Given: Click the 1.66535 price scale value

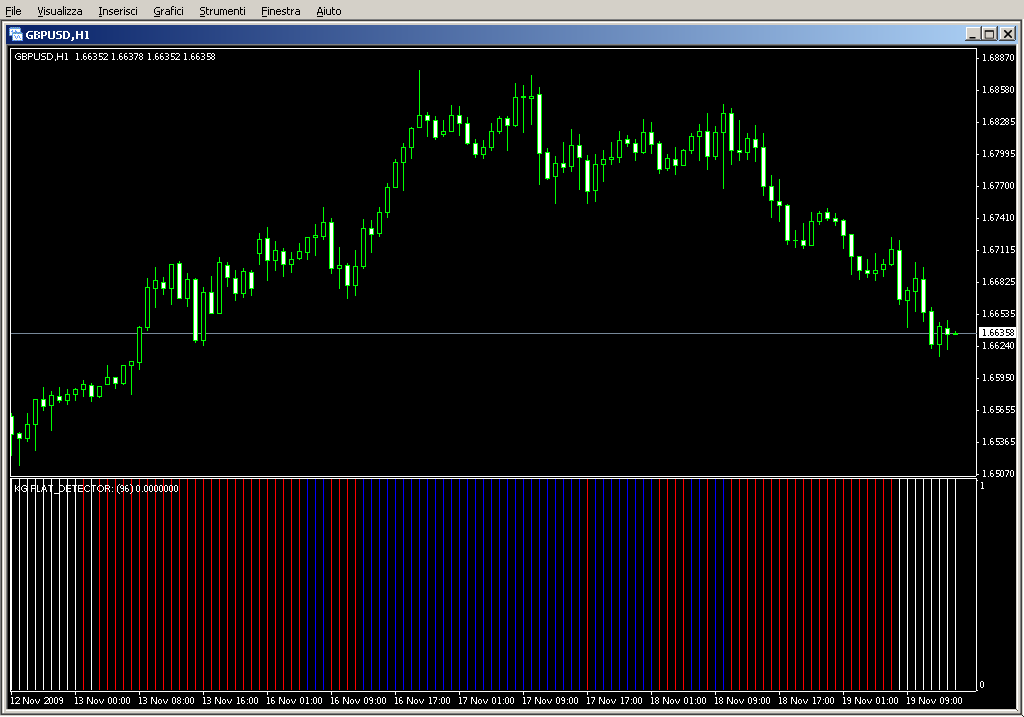Looking at the screenshot, I should click(x=998, y=313).
